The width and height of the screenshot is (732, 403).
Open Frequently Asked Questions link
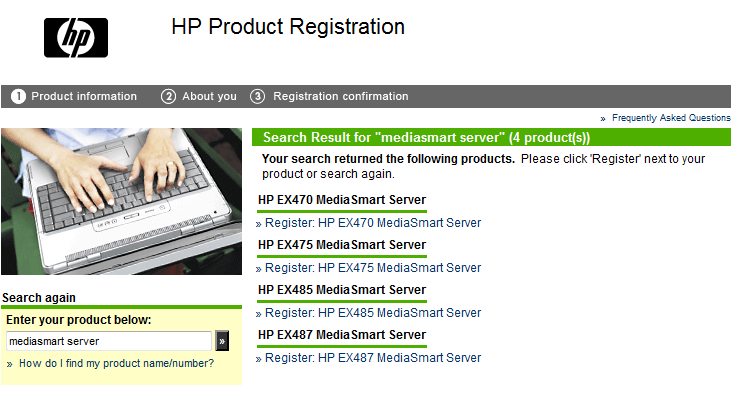[671, 118]
